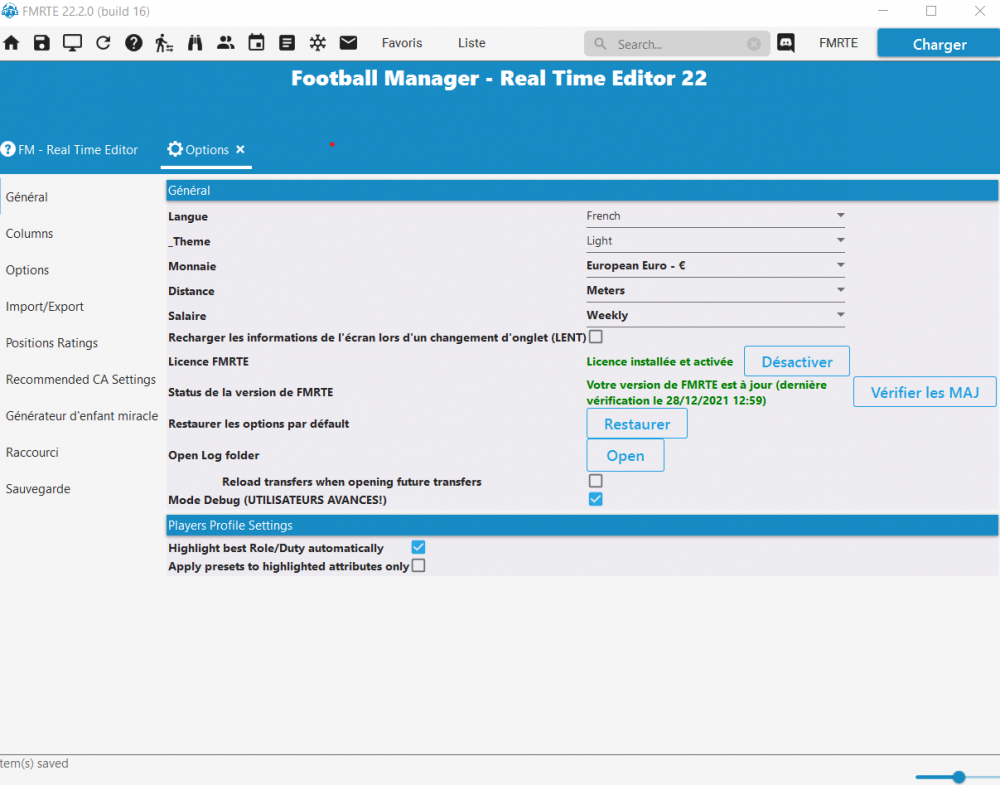1000x785 pixels.
Task: Open Positions Ratings section
Action: (52, 342)
